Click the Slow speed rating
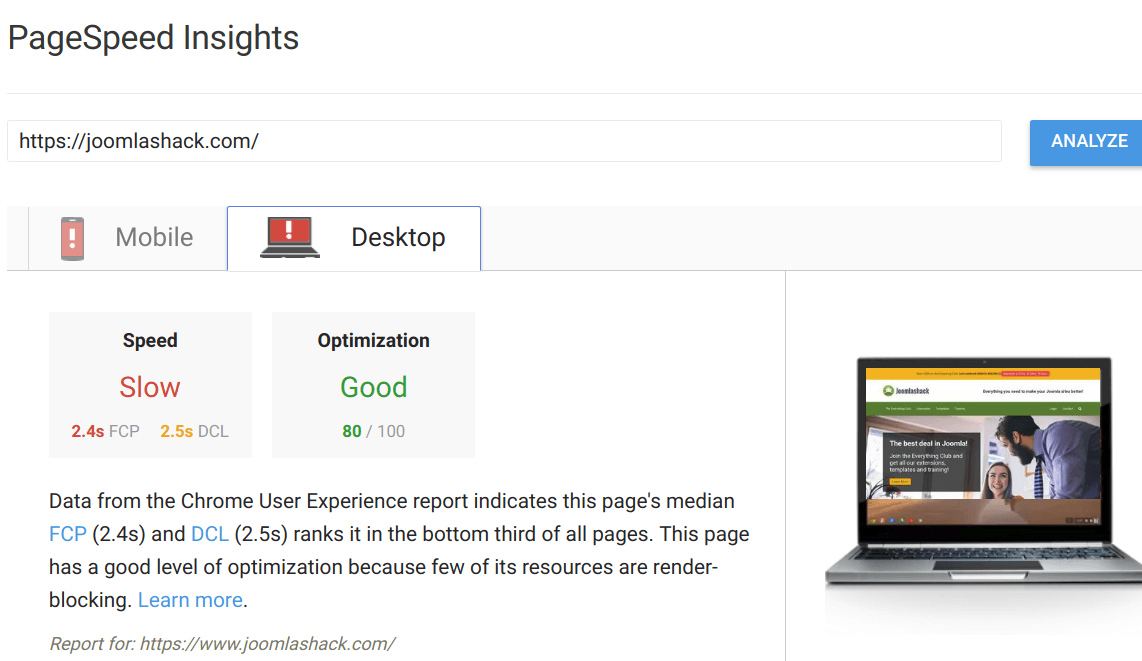The height and width of the screenshot is (661, 1142). click(x=150, y=387)
